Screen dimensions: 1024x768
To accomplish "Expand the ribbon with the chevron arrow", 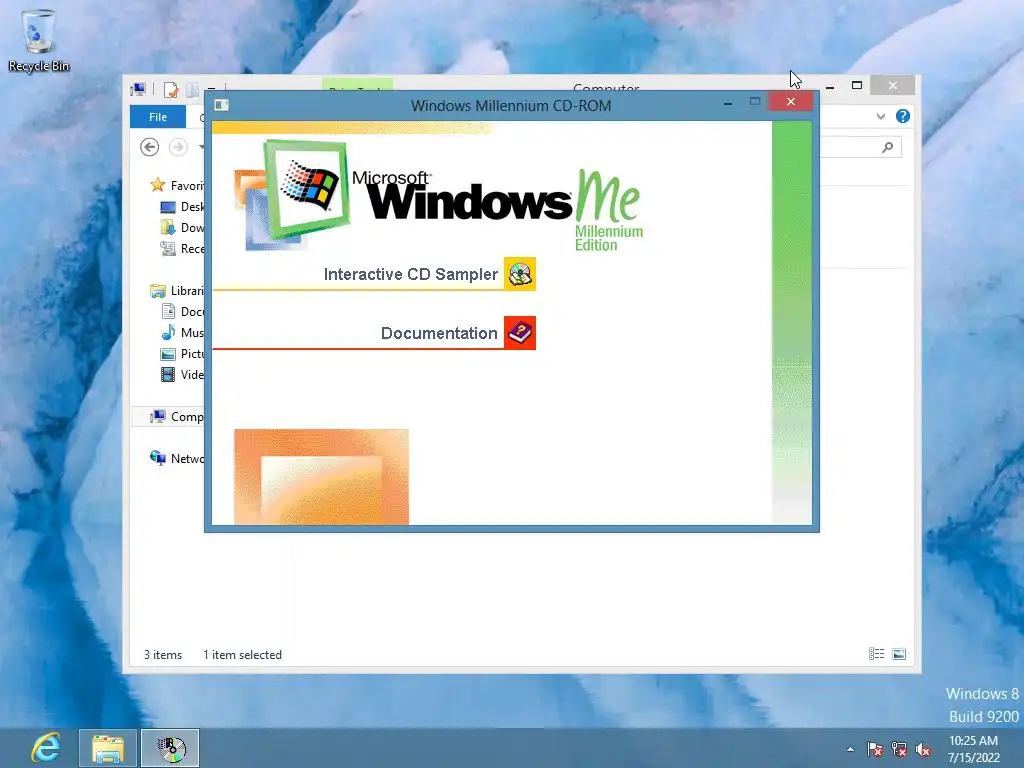I will [x=880, y=116].
